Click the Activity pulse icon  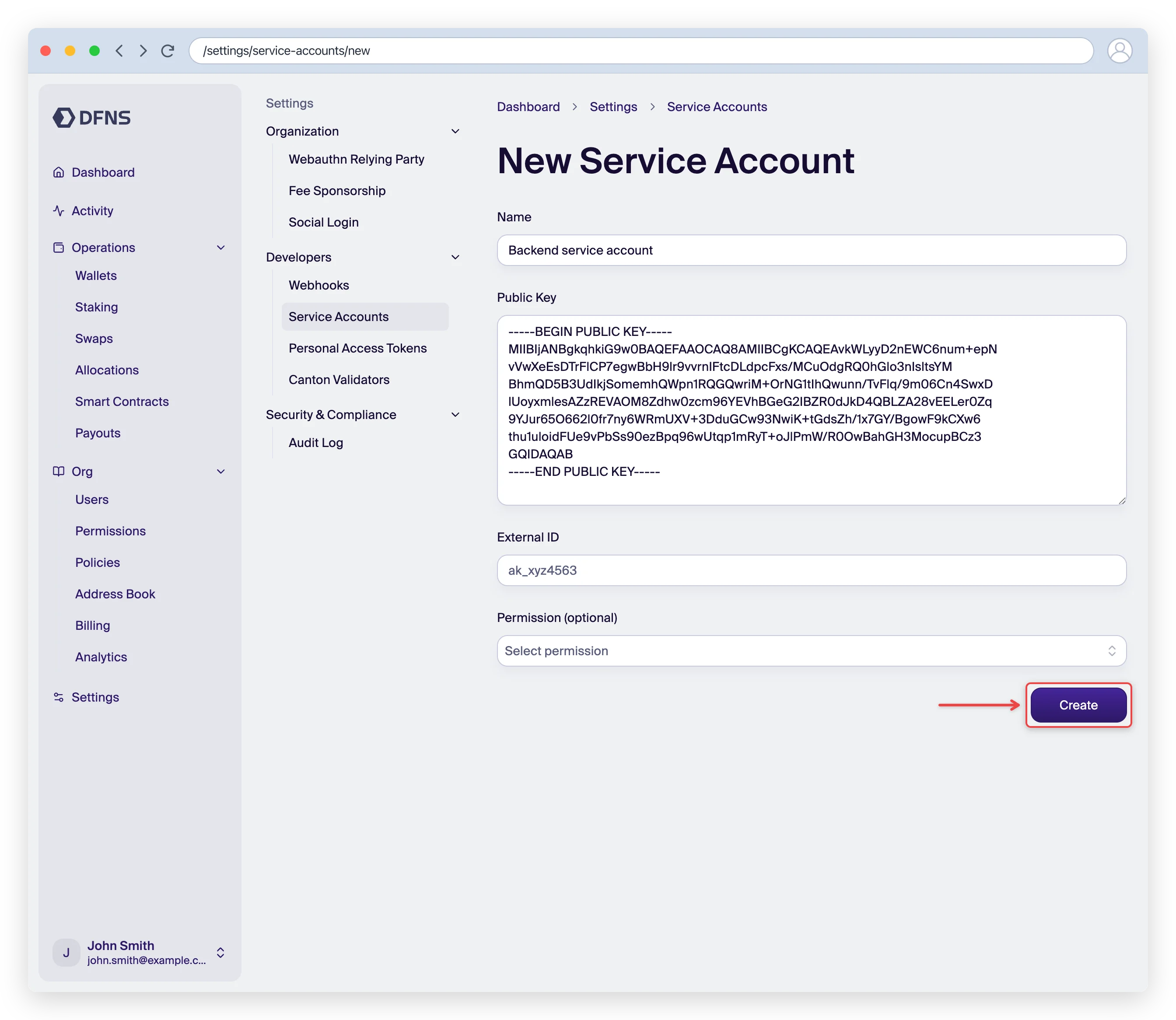[x=59, y=211]
